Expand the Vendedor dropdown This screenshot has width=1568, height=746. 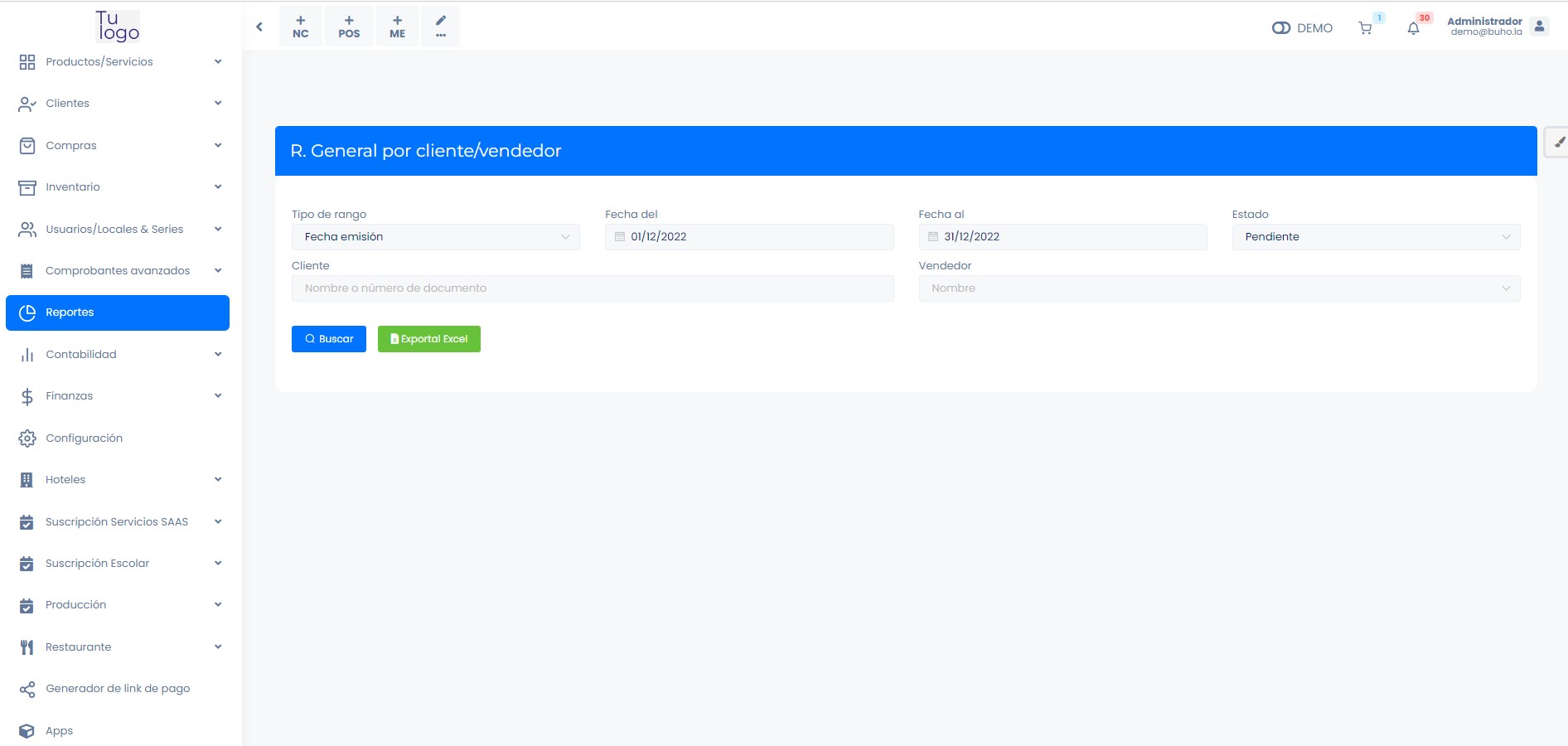click(1218, 288)
